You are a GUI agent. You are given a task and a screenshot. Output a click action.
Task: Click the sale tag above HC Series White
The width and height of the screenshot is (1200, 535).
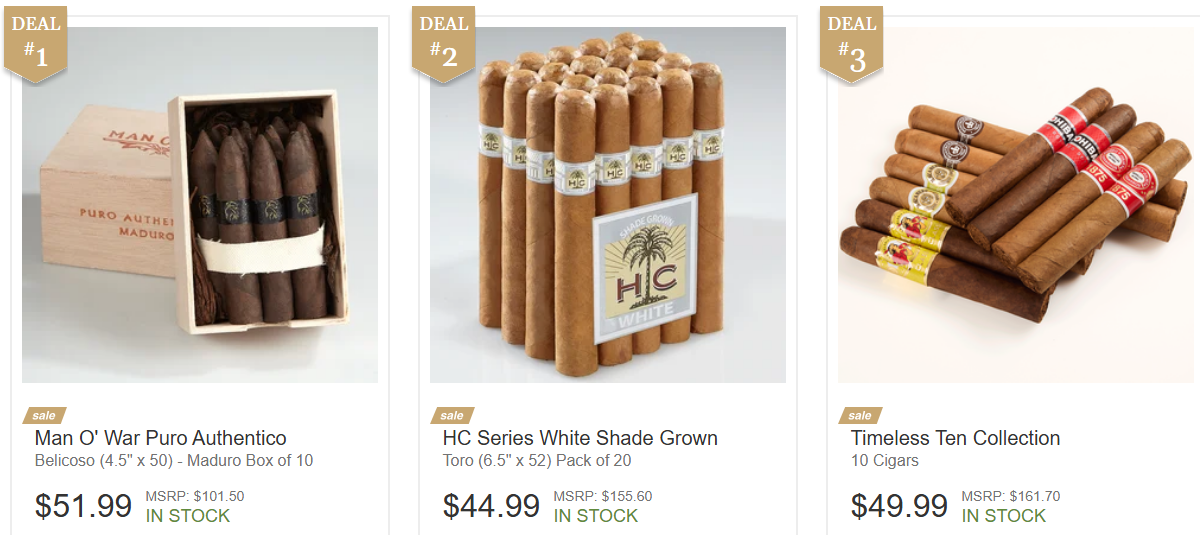tap(452, 415)
